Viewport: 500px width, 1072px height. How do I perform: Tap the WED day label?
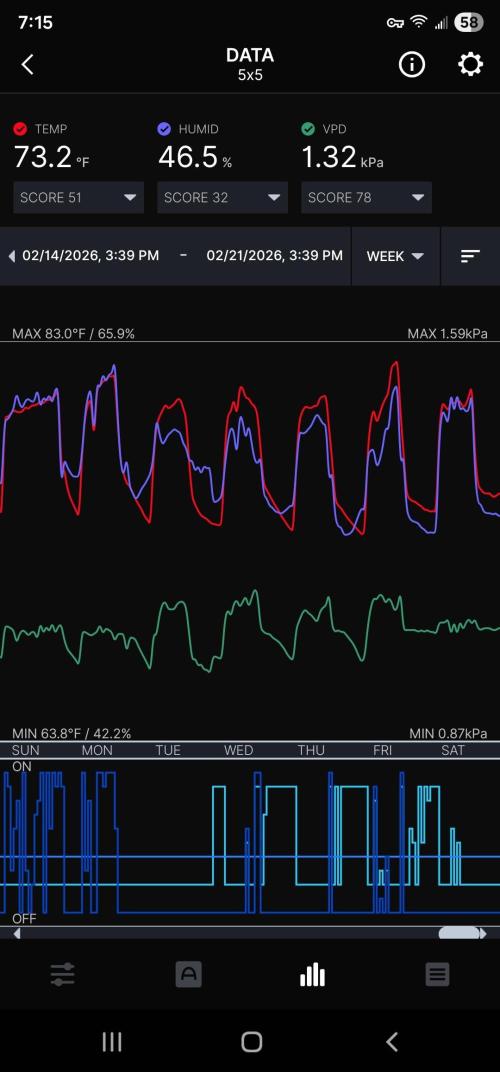pyautogui.click(x=238, y=750)
